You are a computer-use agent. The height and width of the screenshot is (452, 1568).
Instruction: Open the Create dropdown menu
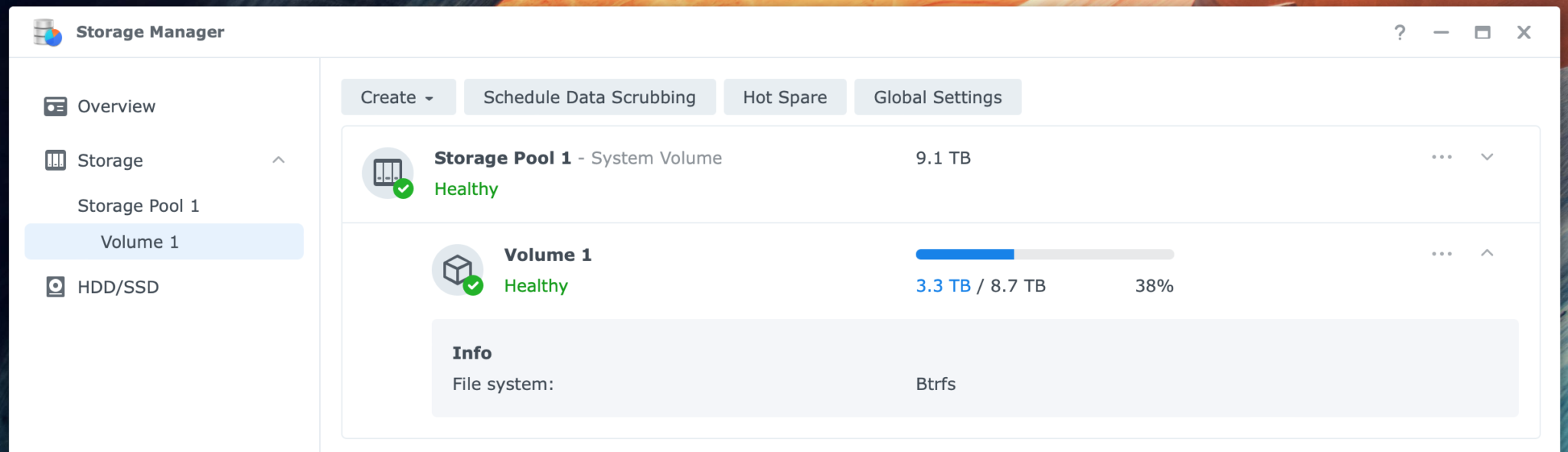tap(397, 97)
